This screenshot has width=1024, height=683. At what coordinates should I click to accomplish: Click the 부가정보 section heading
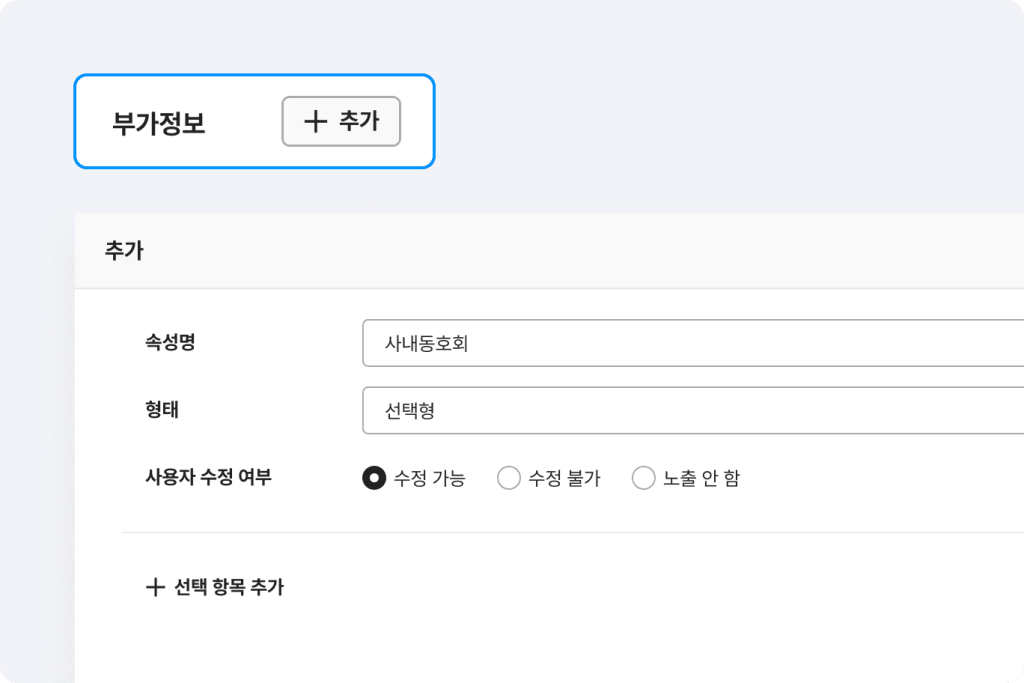point(159,122)
